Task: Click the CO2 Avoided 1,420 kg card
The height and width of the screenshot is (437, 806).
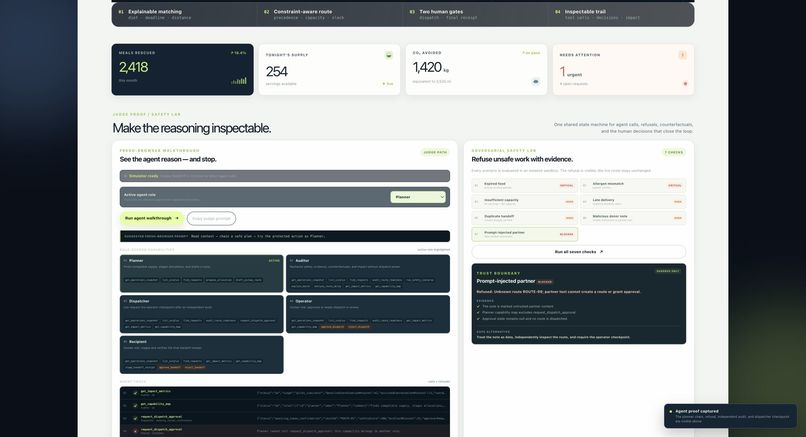Action: pos(477,69)
